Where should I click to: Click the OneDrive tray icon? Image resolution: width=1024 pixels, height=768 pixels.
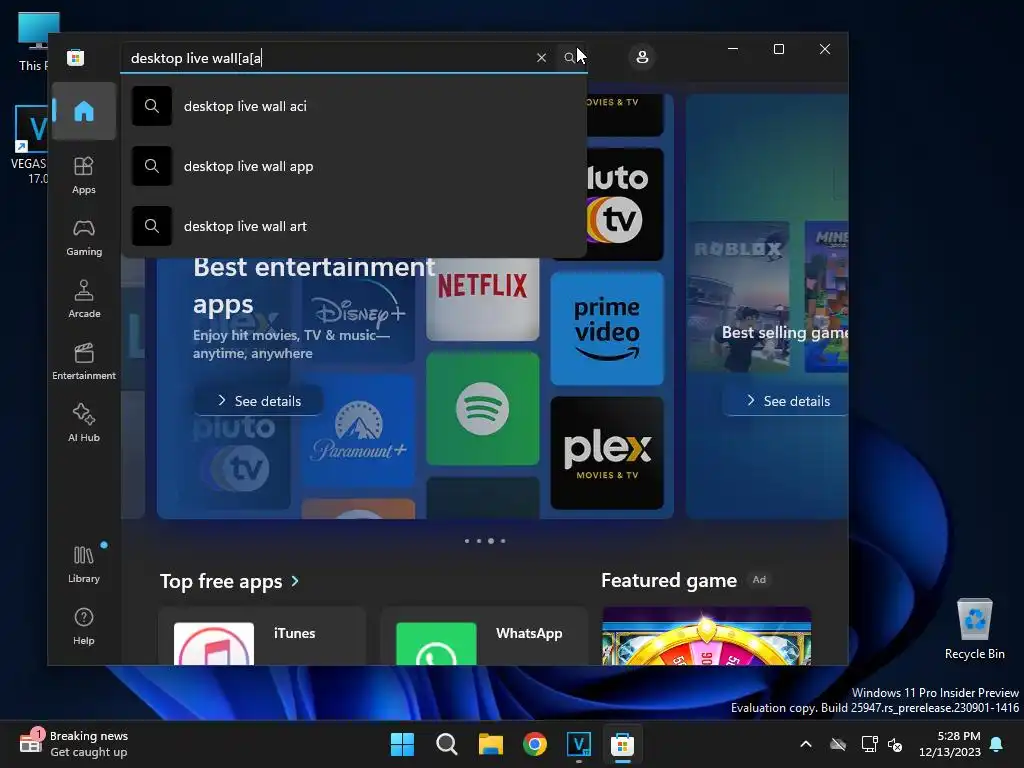pos(838,744)
